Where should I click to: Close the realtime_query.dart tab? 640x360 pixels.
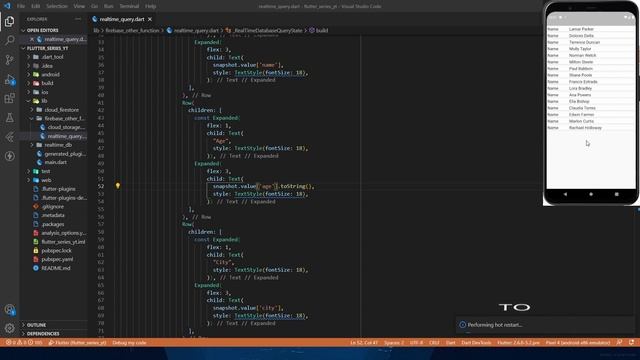[x=150, y=19]
